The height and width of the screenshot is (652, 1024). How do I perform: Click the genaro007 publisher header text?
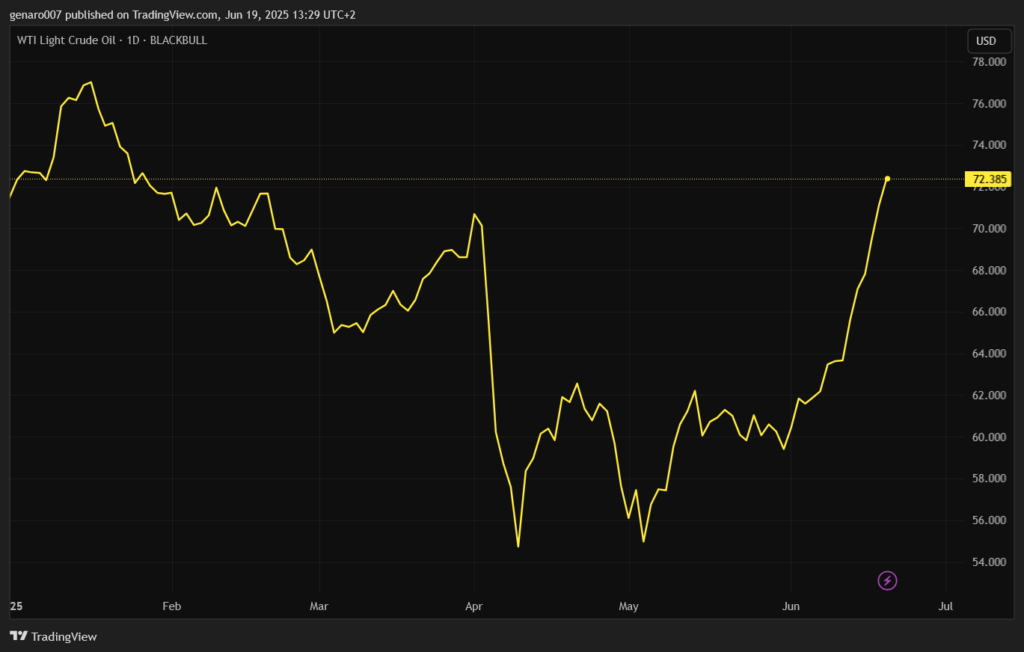[182, 15]
